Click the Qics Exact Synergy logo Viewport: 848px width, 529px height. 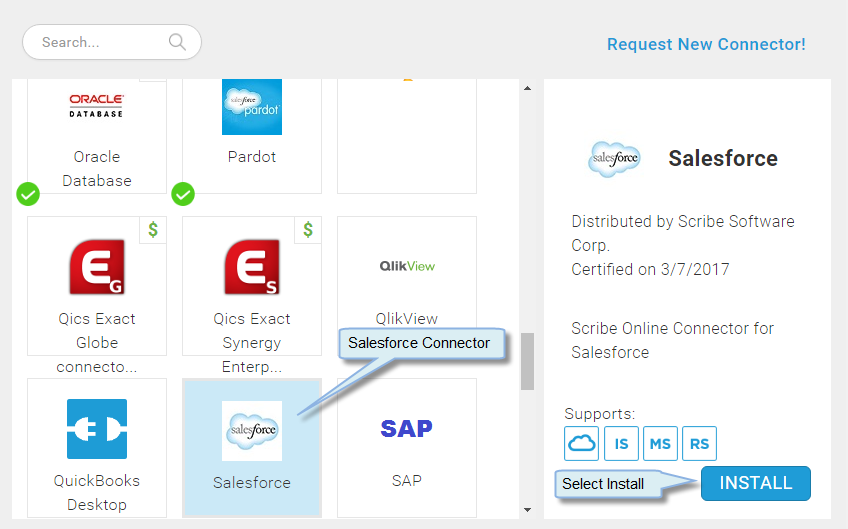tap(252, 267)
